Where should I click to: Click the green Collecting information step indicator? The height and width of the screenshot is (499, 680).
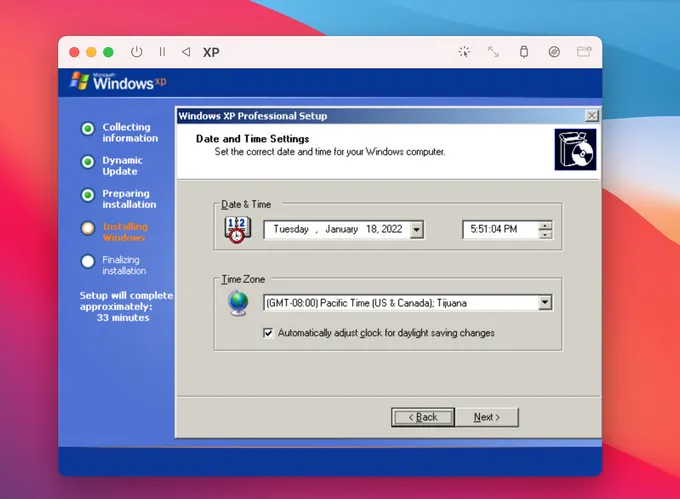tap(88, 129)
